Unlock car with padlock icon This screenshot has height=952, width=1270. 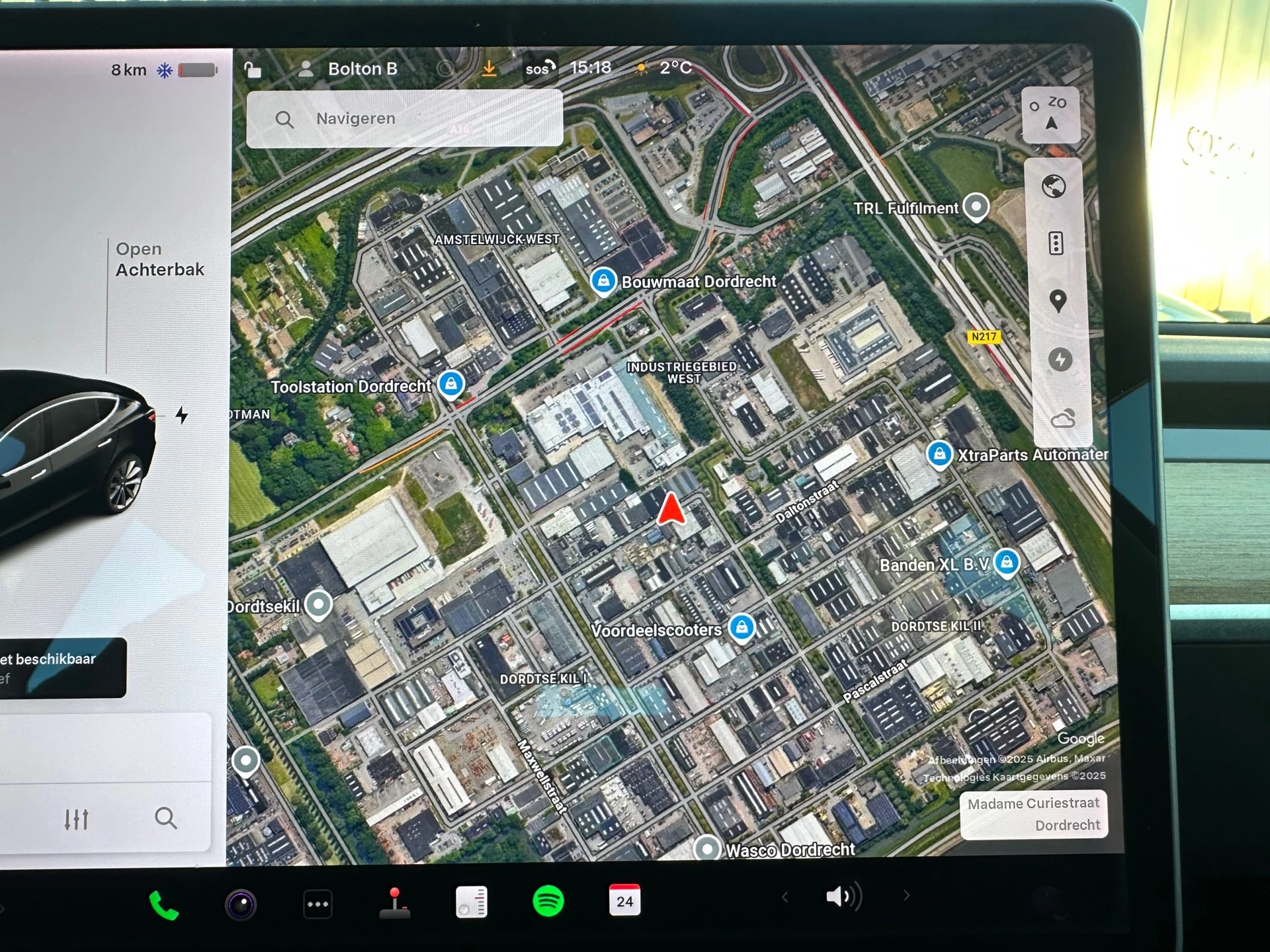click(x=253, y=69)
